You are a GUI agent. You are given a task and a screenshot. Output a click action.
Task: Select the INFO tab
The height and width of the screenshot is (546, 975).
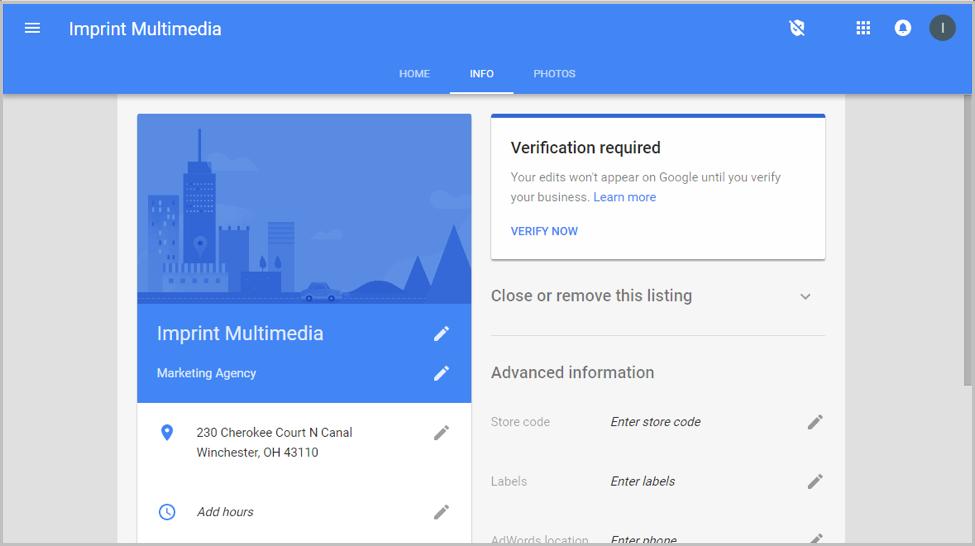pyautogui.click(x=481, y=73)
